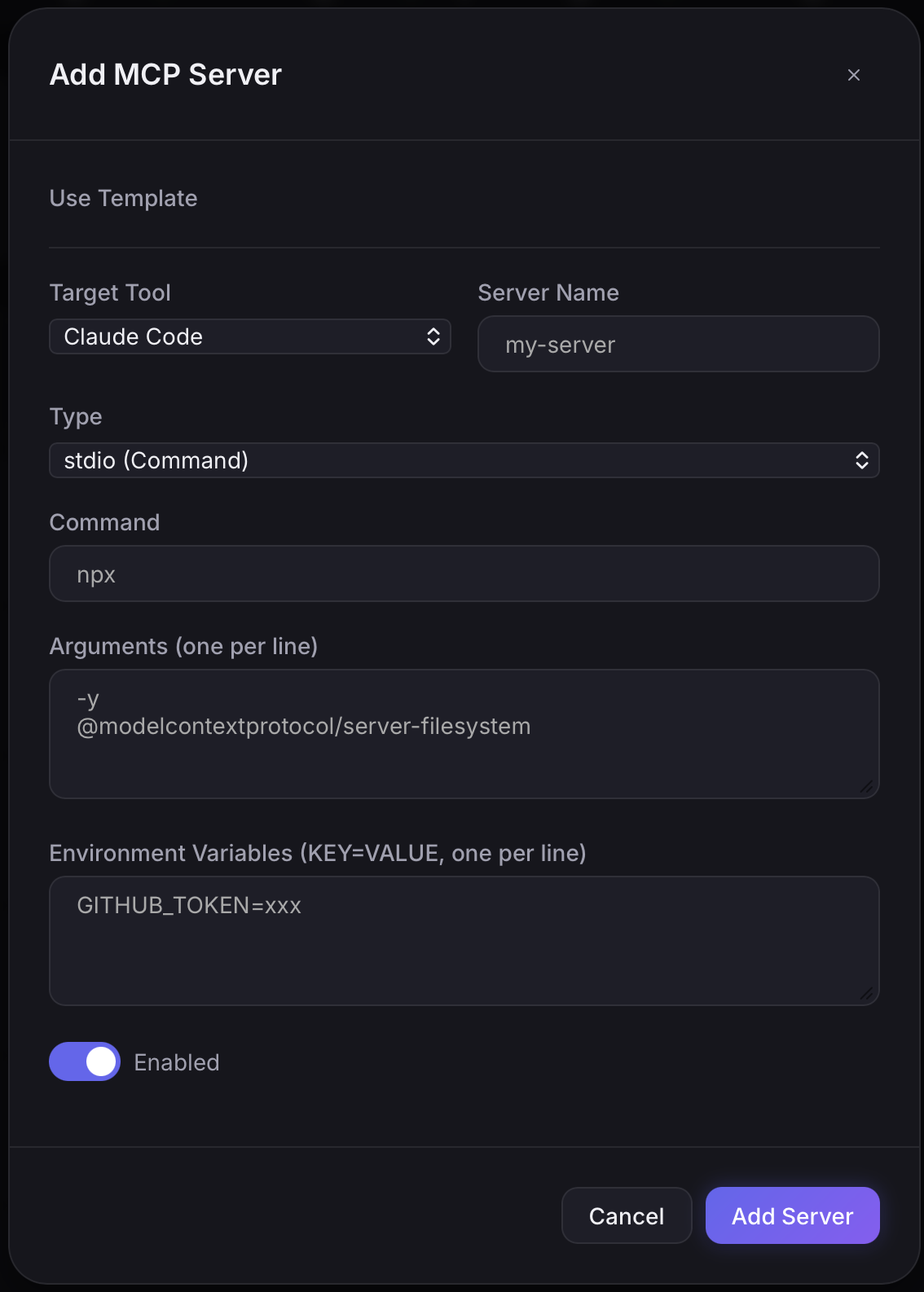Click the Target Tool label

point(110,292)
